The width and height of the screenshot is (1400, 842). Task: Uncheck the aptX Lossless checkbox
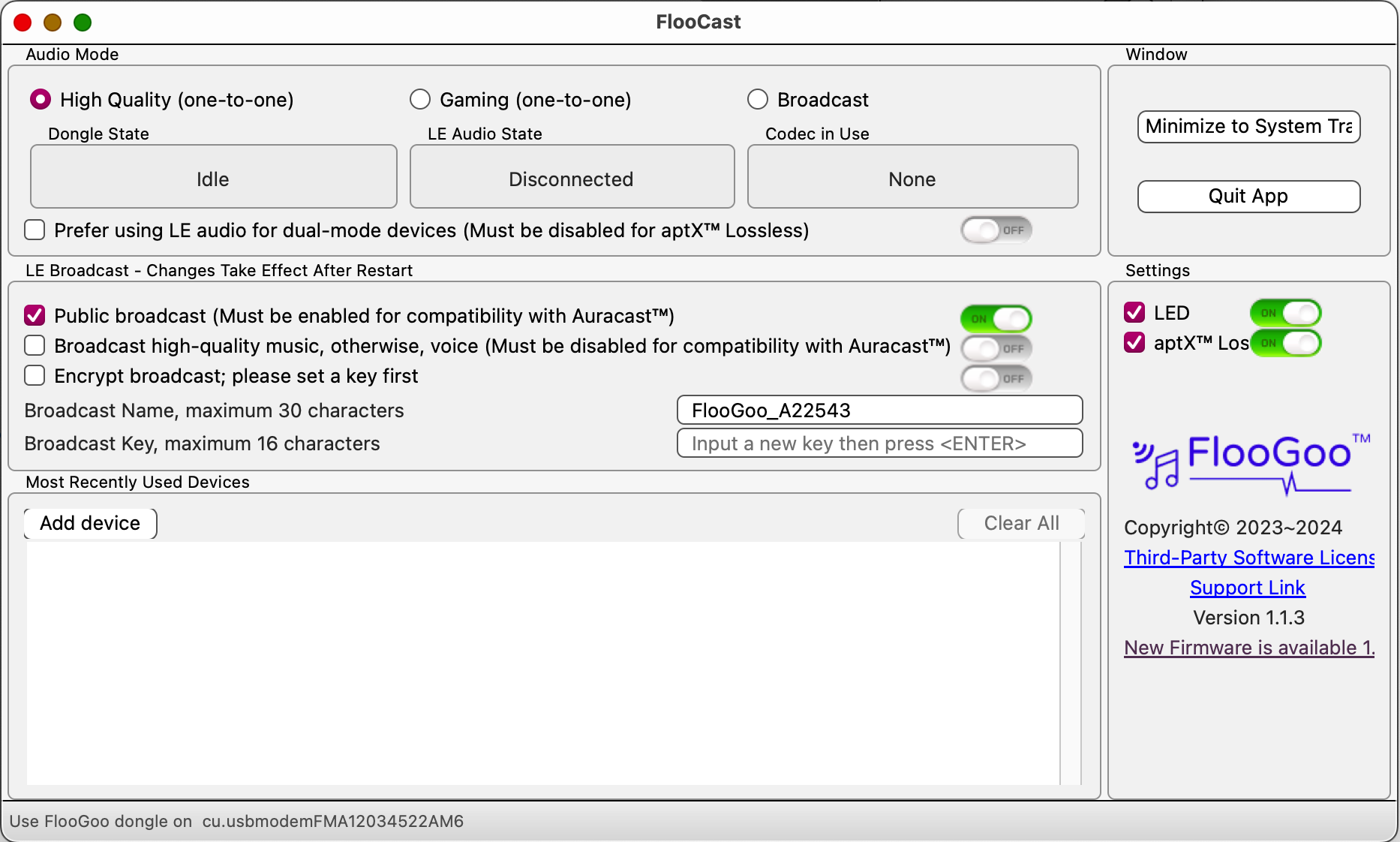pos(1134,342)
